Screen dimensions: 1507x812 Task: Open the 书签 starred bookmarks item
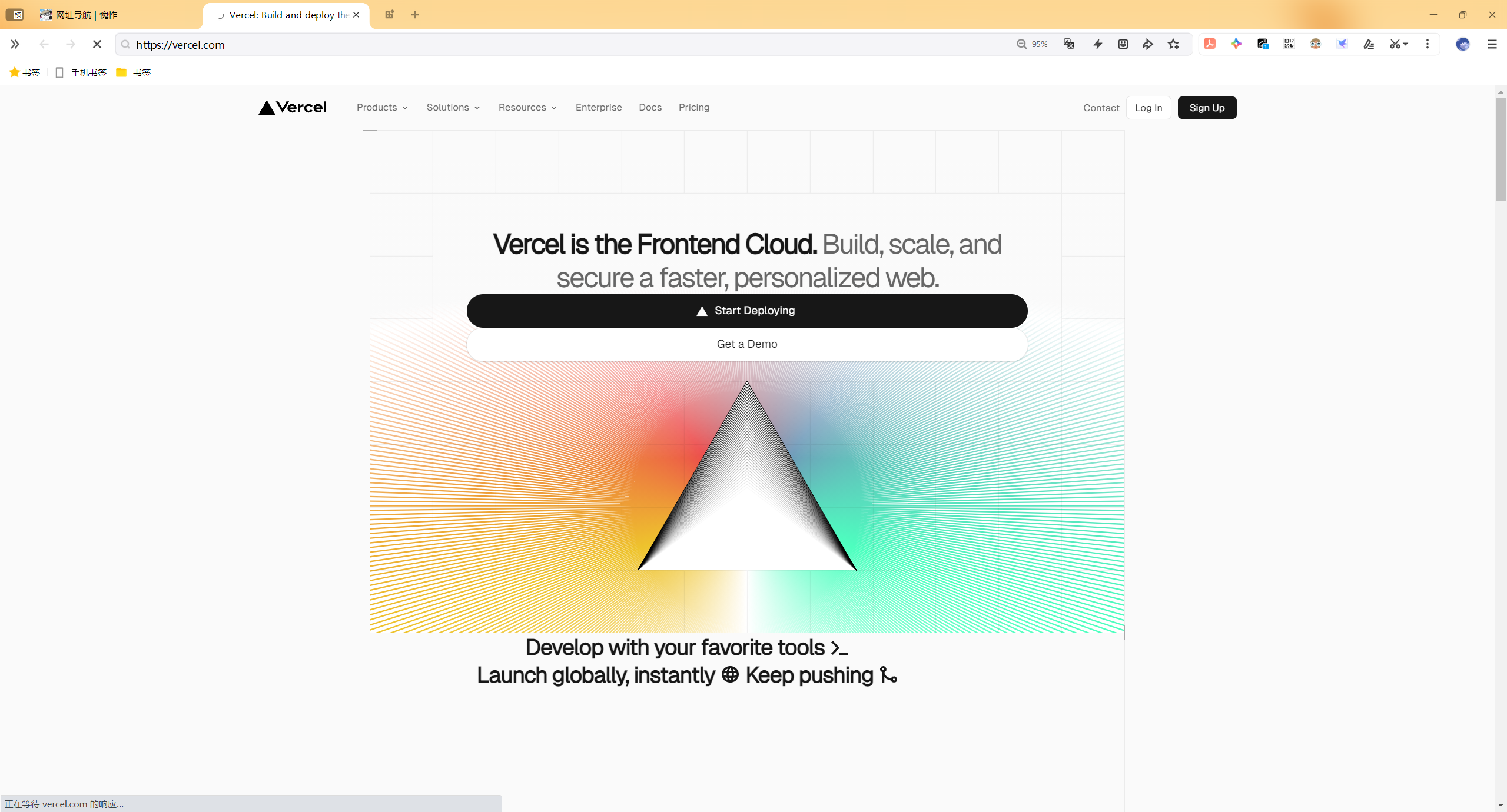[25, 72]
